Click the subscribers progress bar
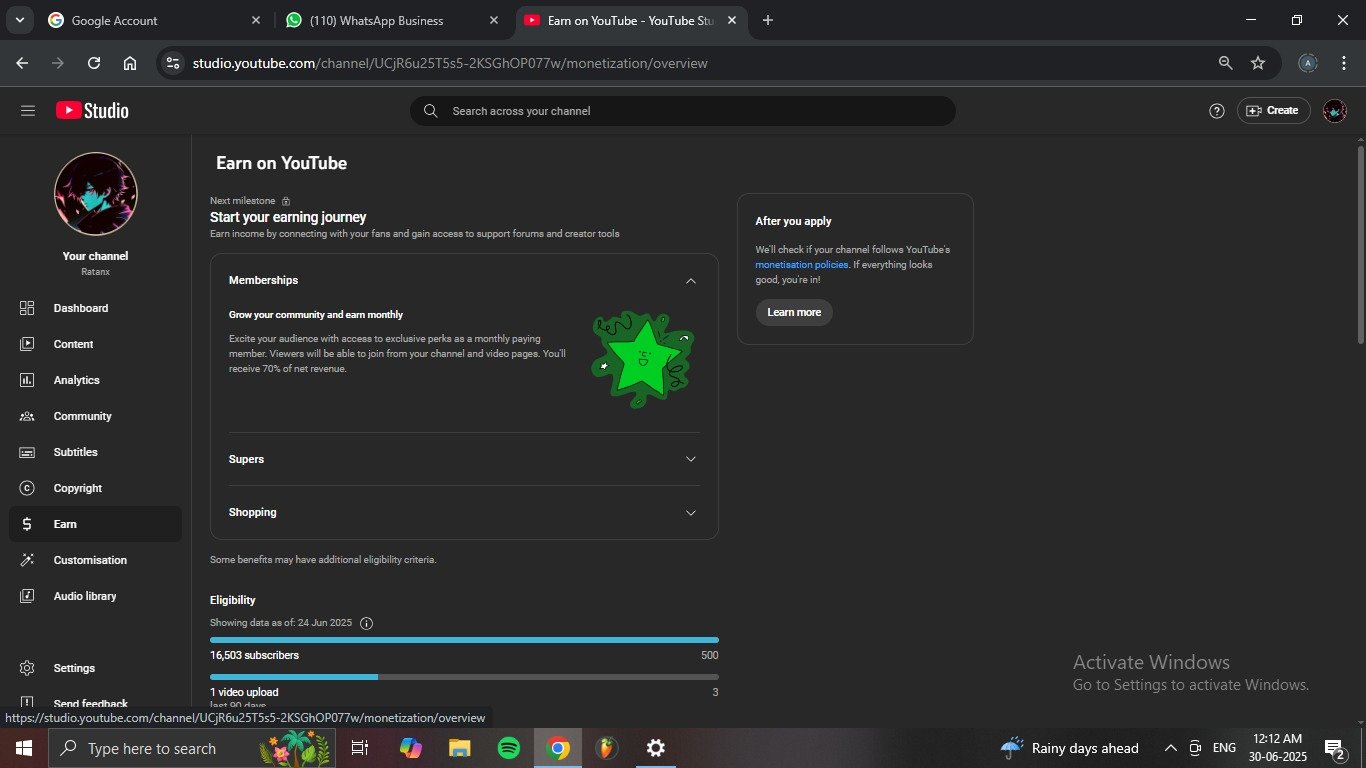 [464, 640]
